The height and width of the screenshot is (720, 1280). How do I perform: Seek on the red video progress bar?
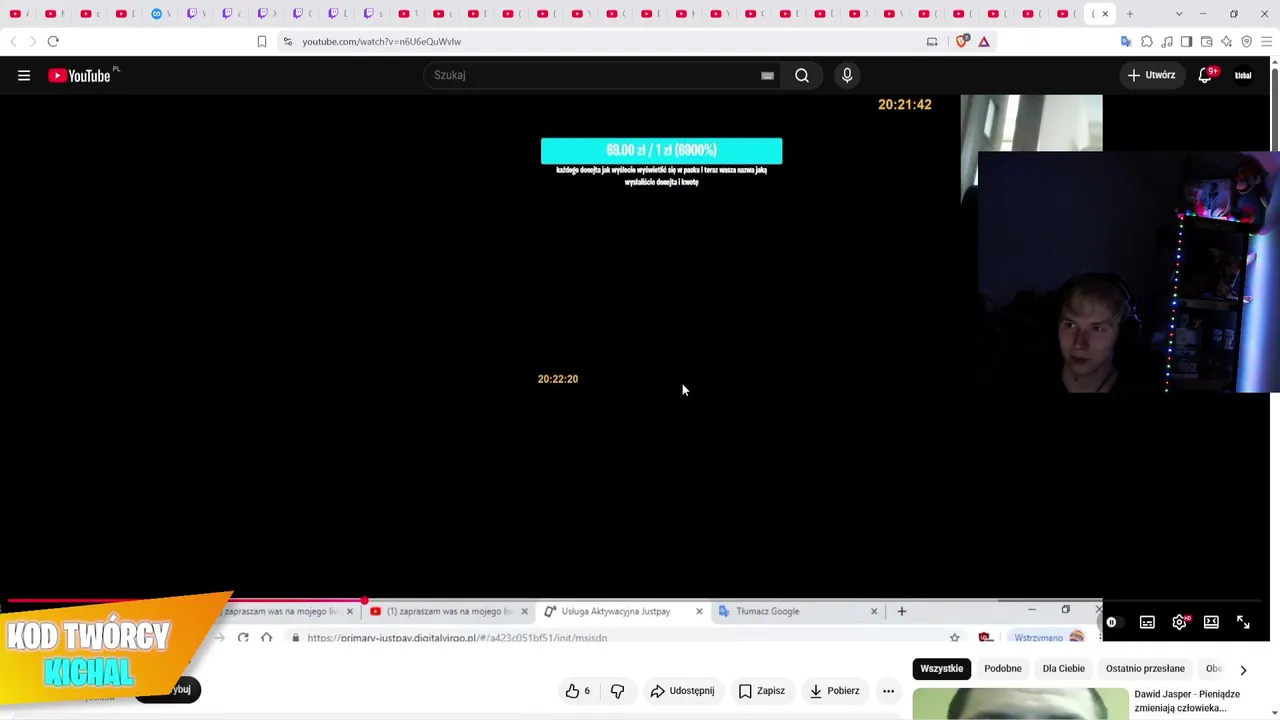[635, 601]
